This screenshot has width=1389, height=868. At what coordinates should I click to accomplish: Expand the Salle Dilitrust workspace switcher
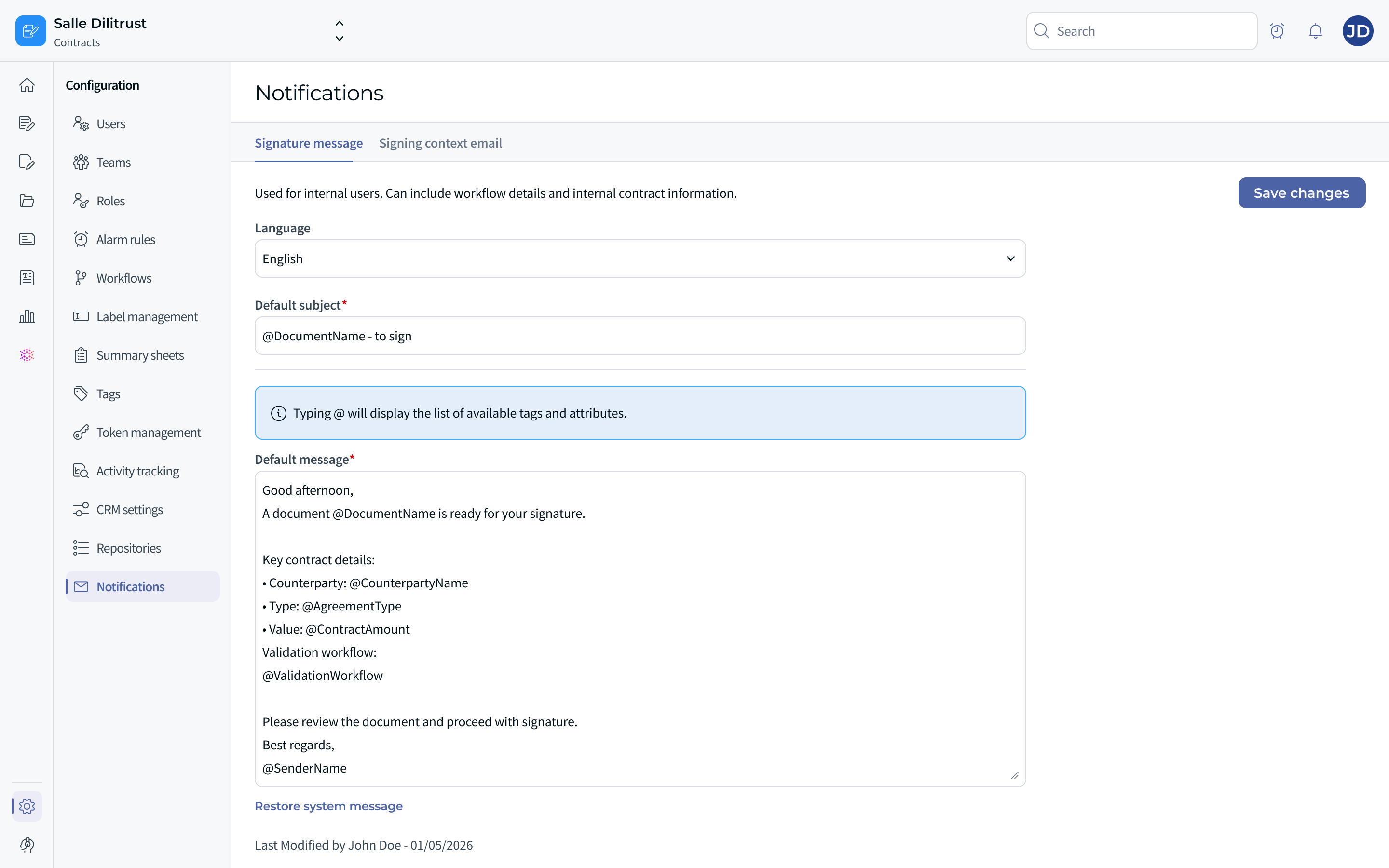pos(339,31)
